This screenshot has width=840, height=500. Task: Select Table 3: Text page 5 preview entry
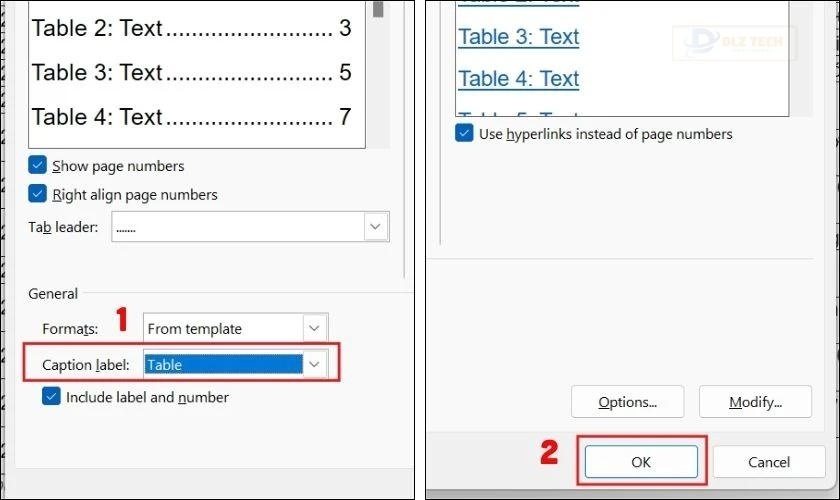[x=191, y=72]
